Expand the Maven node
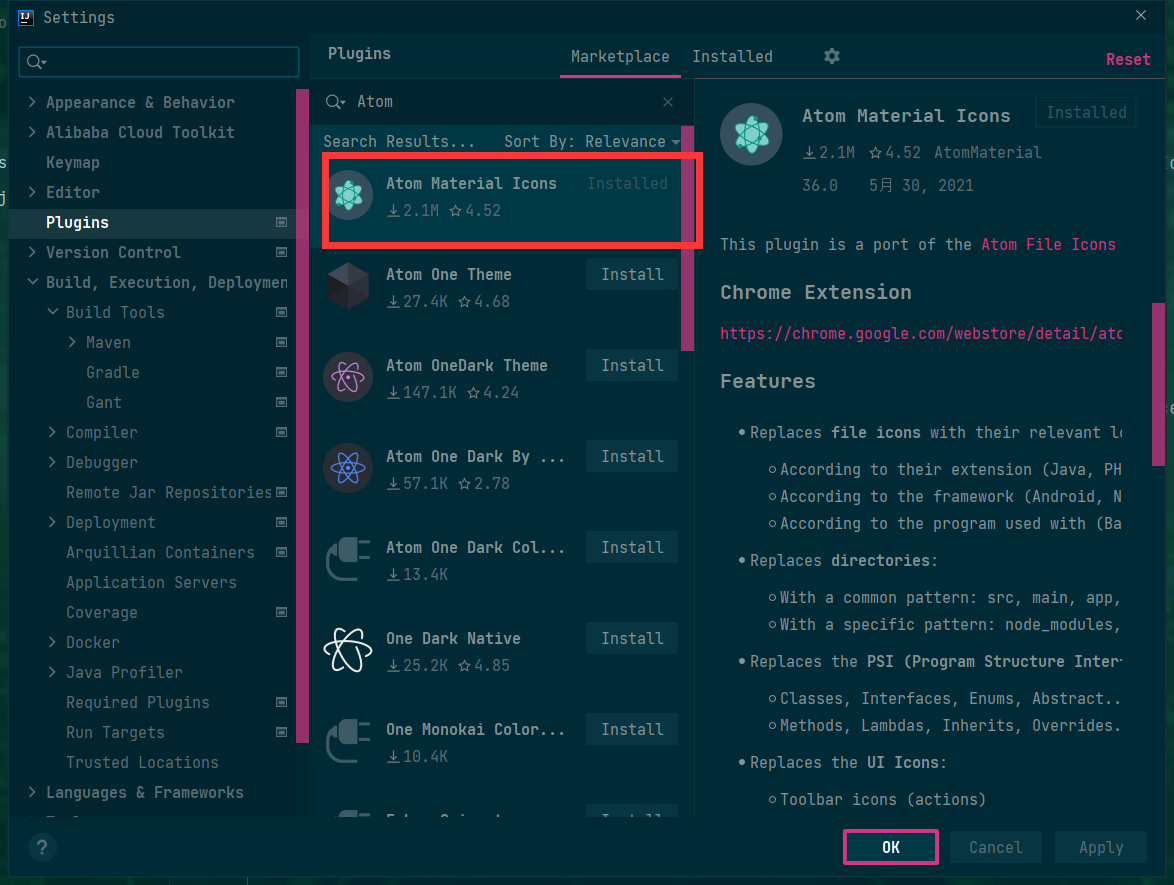The width and height of the screenshot is (1174, 885). tap(72, 342)
